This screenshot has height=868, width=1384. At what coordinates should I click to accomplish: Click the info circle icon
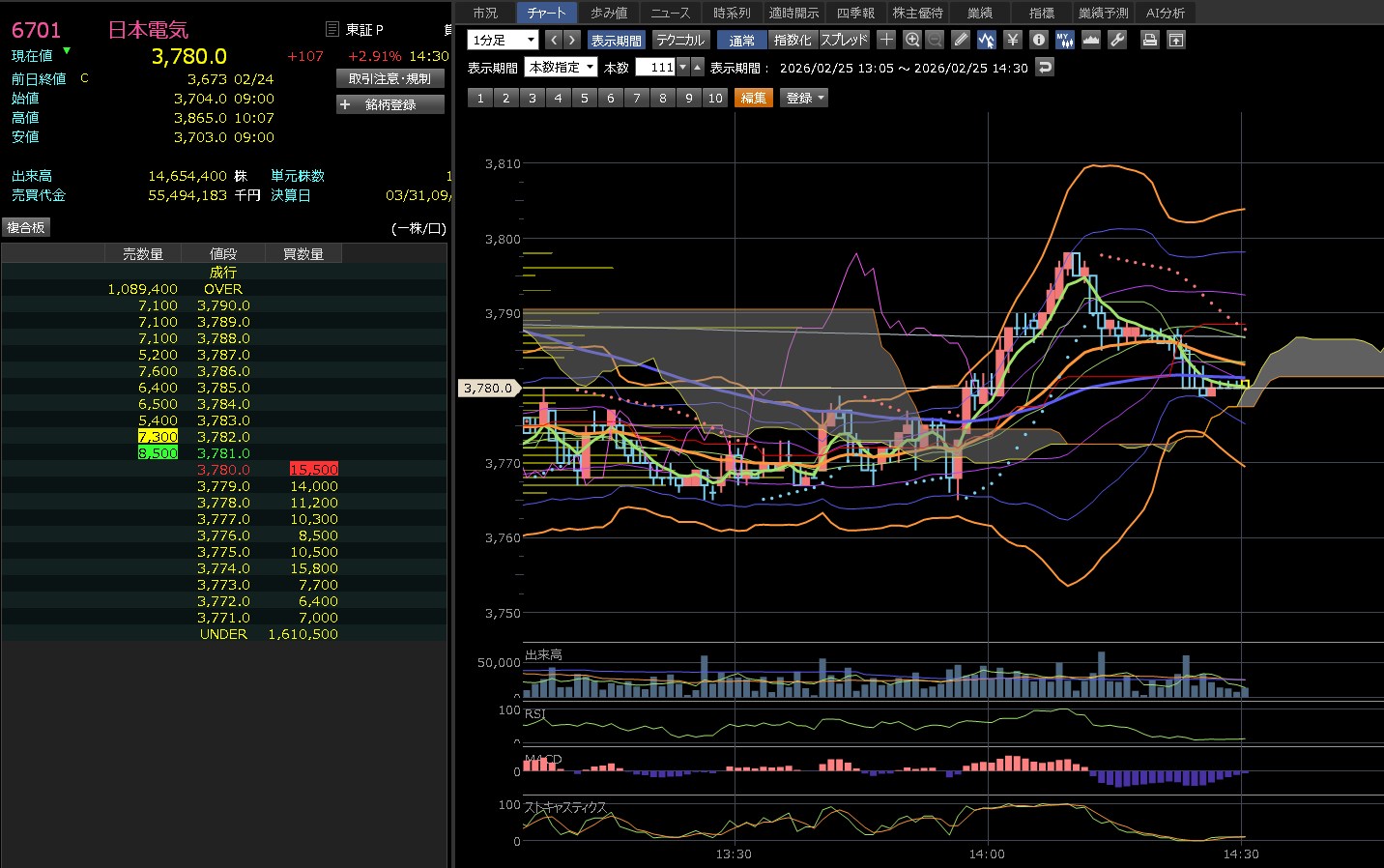pos(1038,40)
